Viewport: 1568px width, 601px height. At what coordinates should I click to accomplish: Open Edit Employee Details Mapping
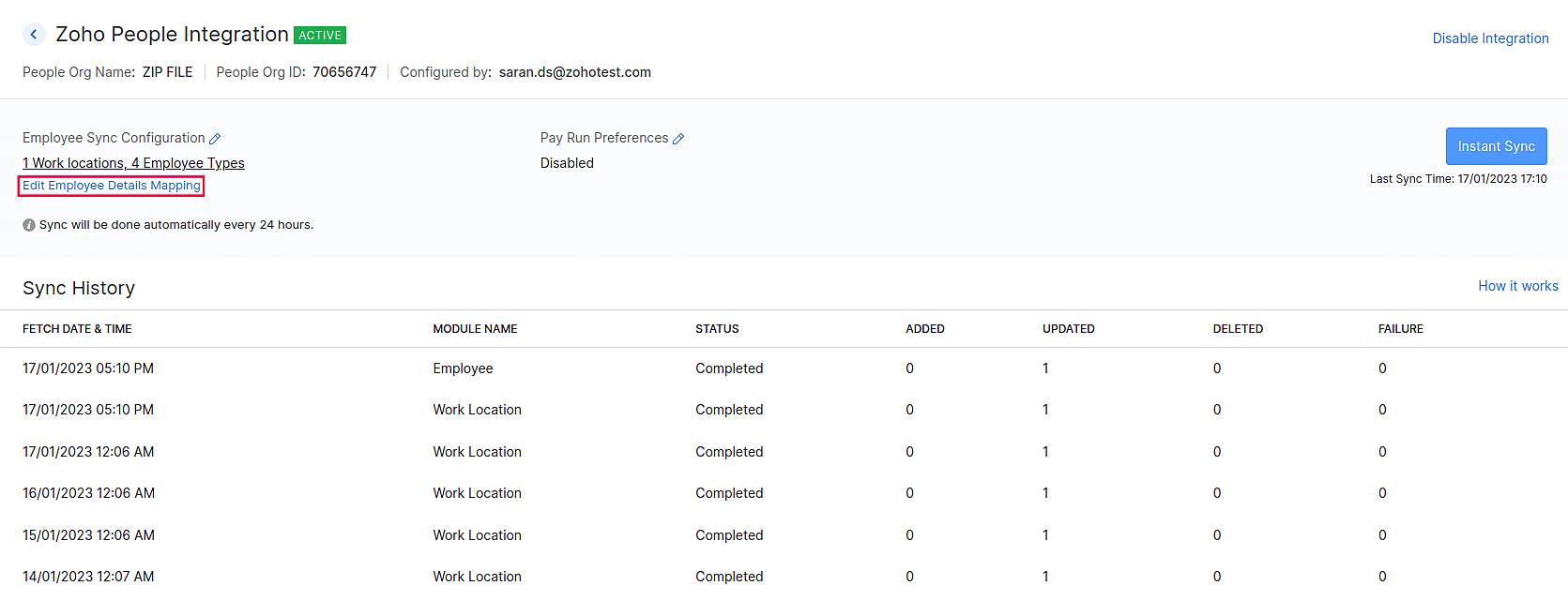pyautogui.click(x=112, y=186)
